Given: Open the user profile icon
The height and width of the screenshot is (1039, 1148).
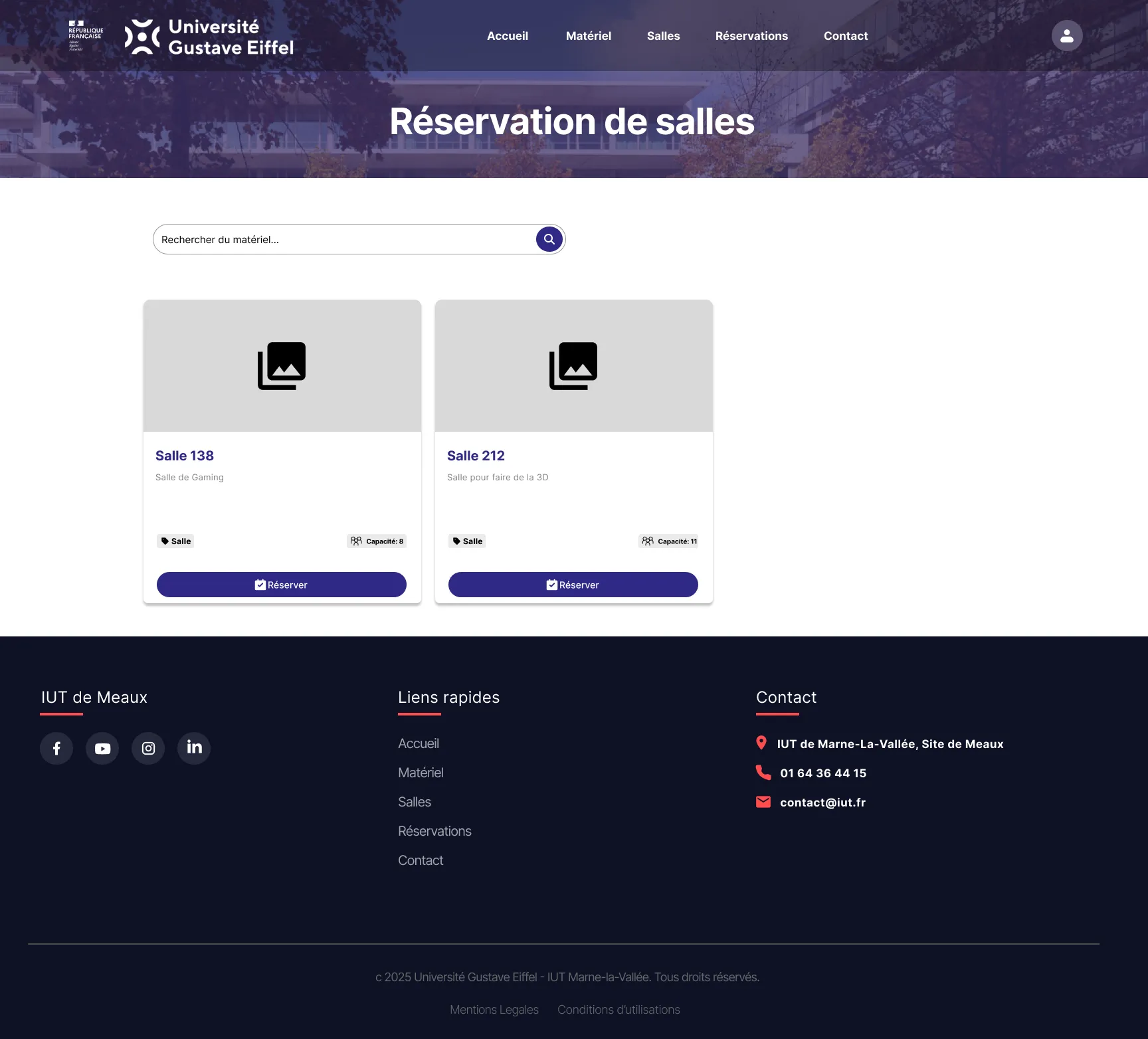Looking at the screenshot, I should tap(1066, 36).
